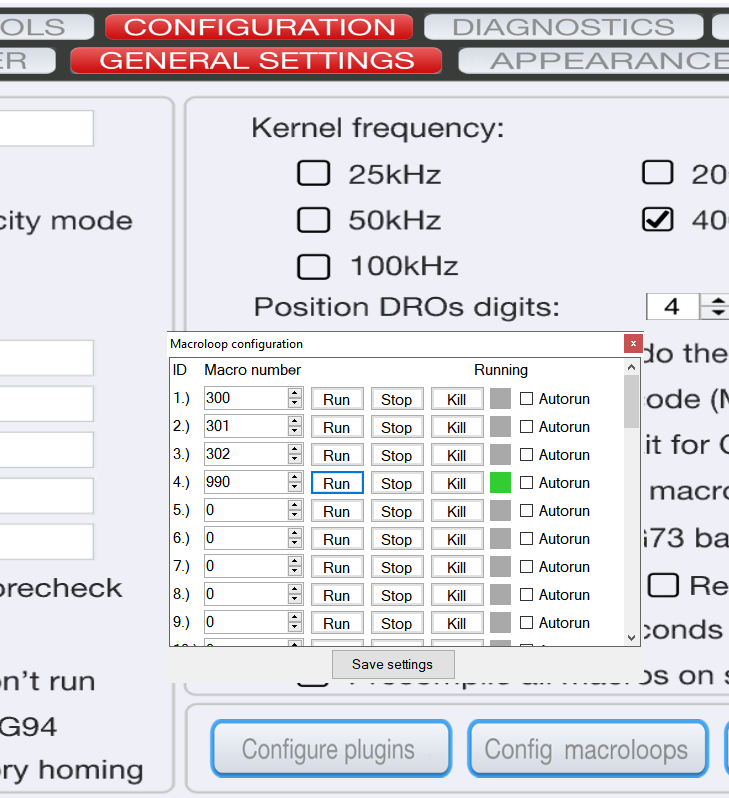Run macro 301 in row 2
The width and height of the screenshot is (729, 798).
(x=336, y=427)
